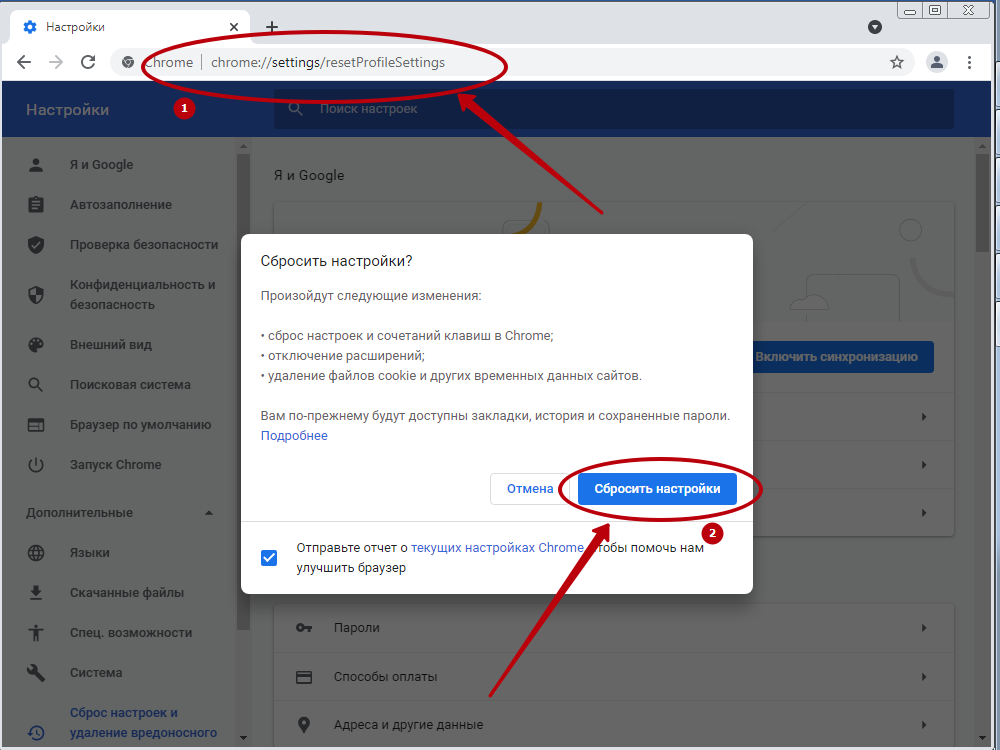The image size is (1000, 750).
Task: Open the Chrome profile avatar icon
Action: click(937, 62)
